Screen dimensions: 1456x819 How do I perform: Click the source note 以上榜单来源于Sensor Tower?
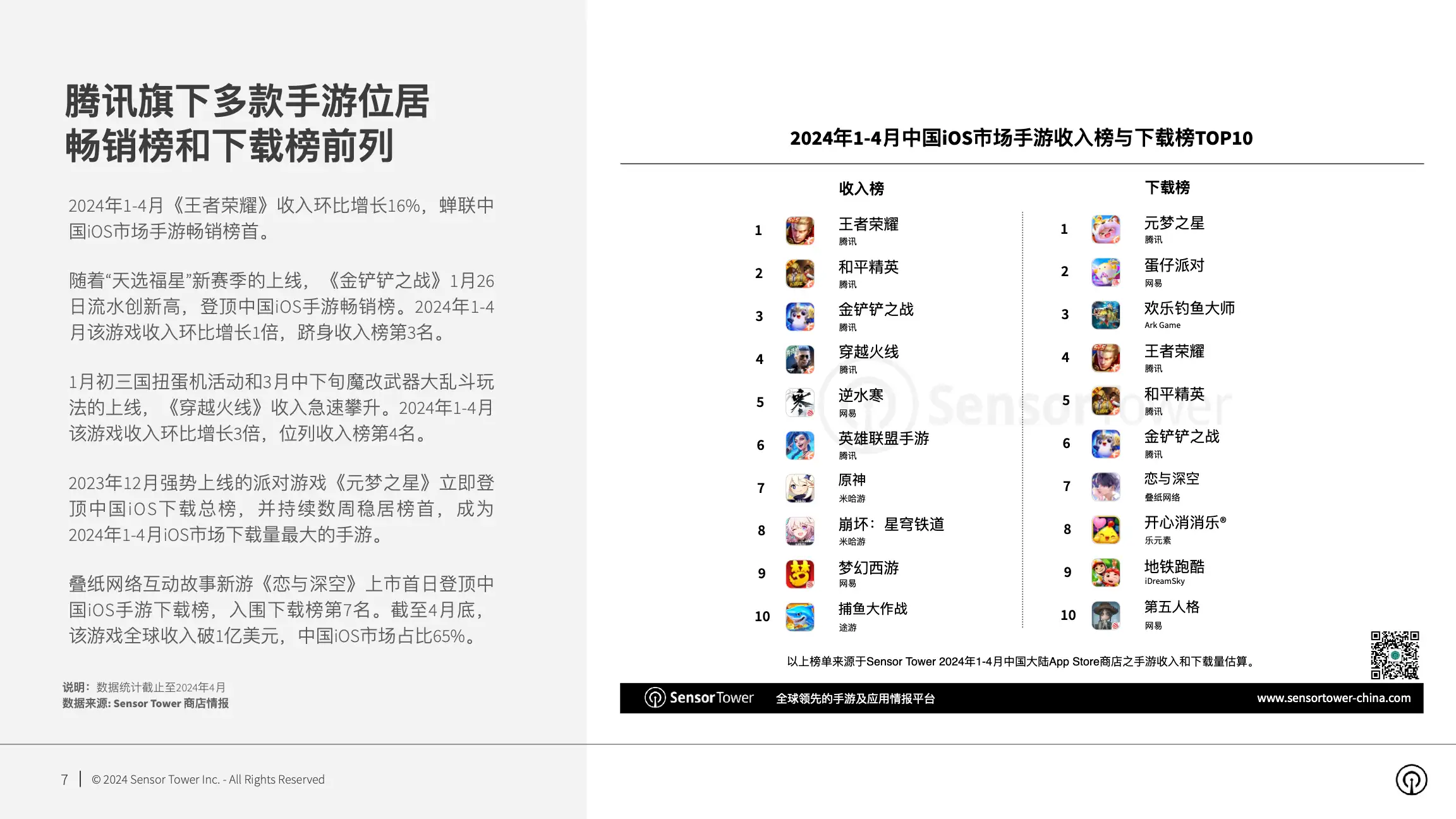pyautogui.click(x=1022, y=662)
